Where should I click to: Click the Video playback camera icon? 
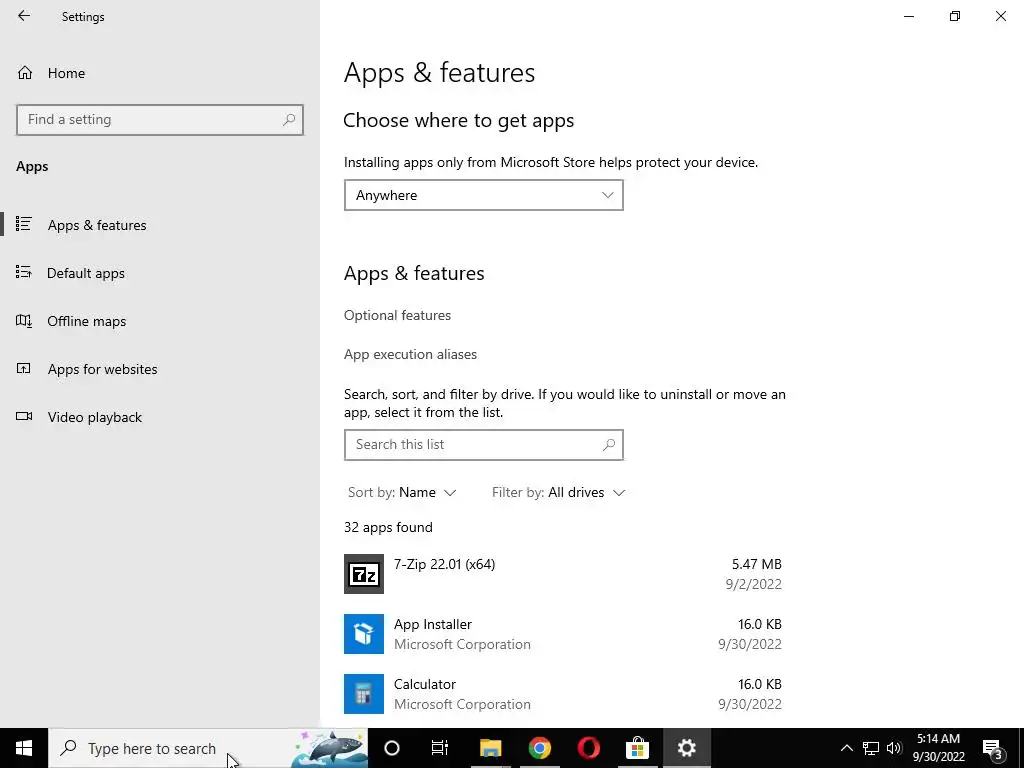tap(24, 417)
